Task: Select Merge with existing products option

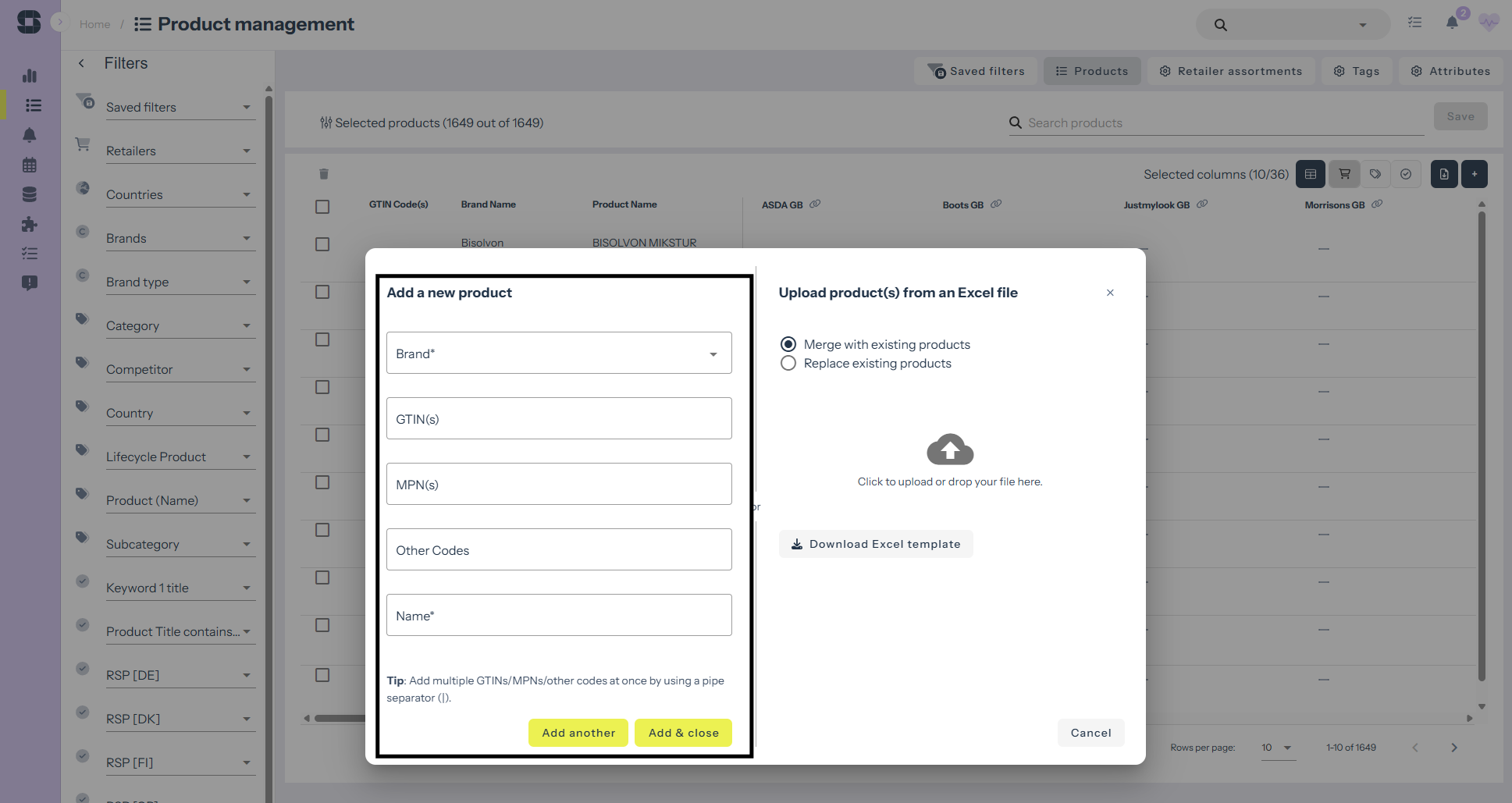Action: click(x=788, y=344)
